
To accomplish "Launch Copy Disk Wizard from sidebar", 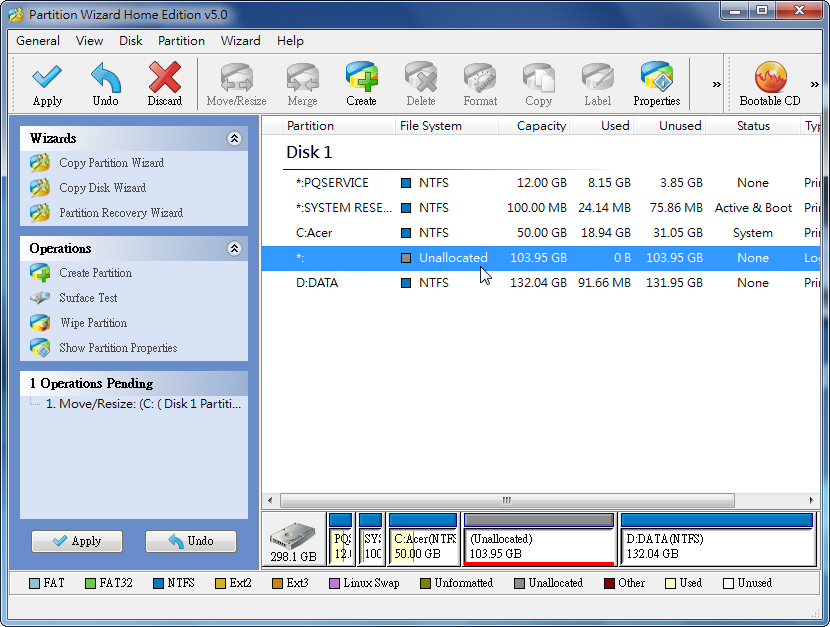I will [x=102, y=188].
